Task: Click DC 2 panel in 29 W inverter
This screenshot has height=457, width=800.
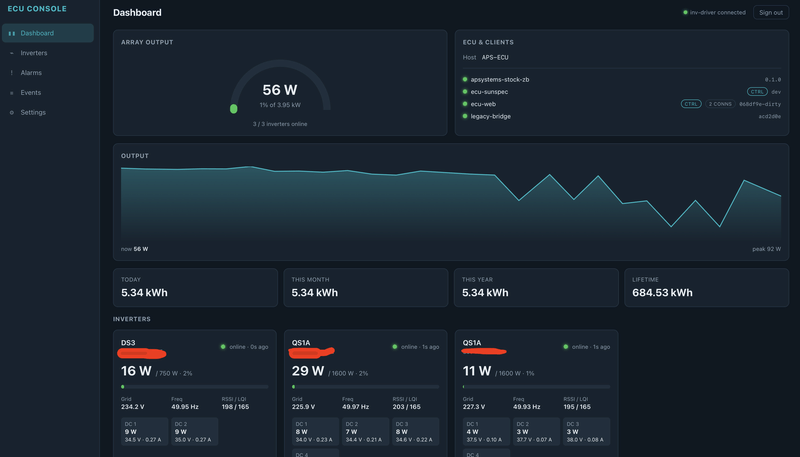Action: click(365, 431)
